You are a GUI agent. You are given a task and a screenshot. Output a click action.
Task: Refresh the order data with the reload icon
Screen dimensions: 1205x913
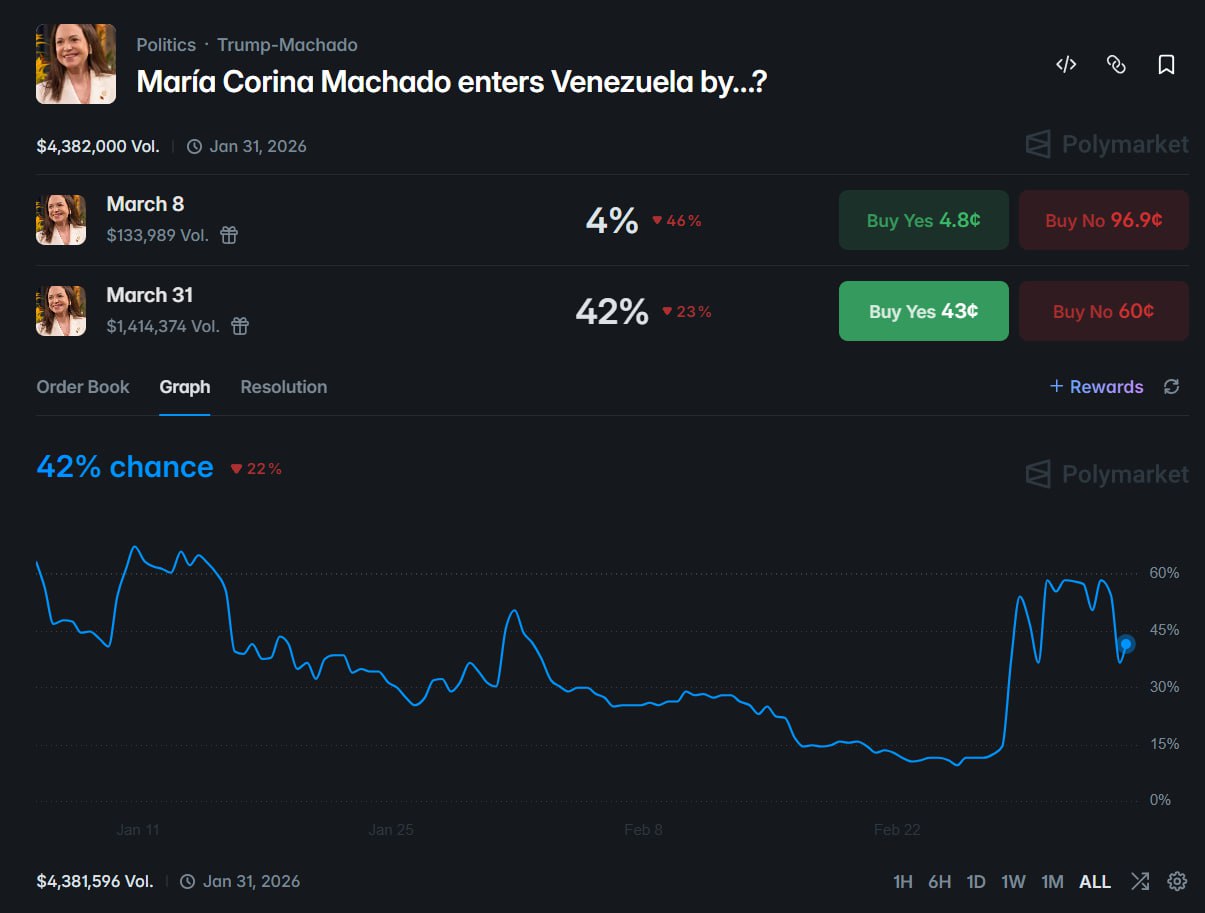1171,387
